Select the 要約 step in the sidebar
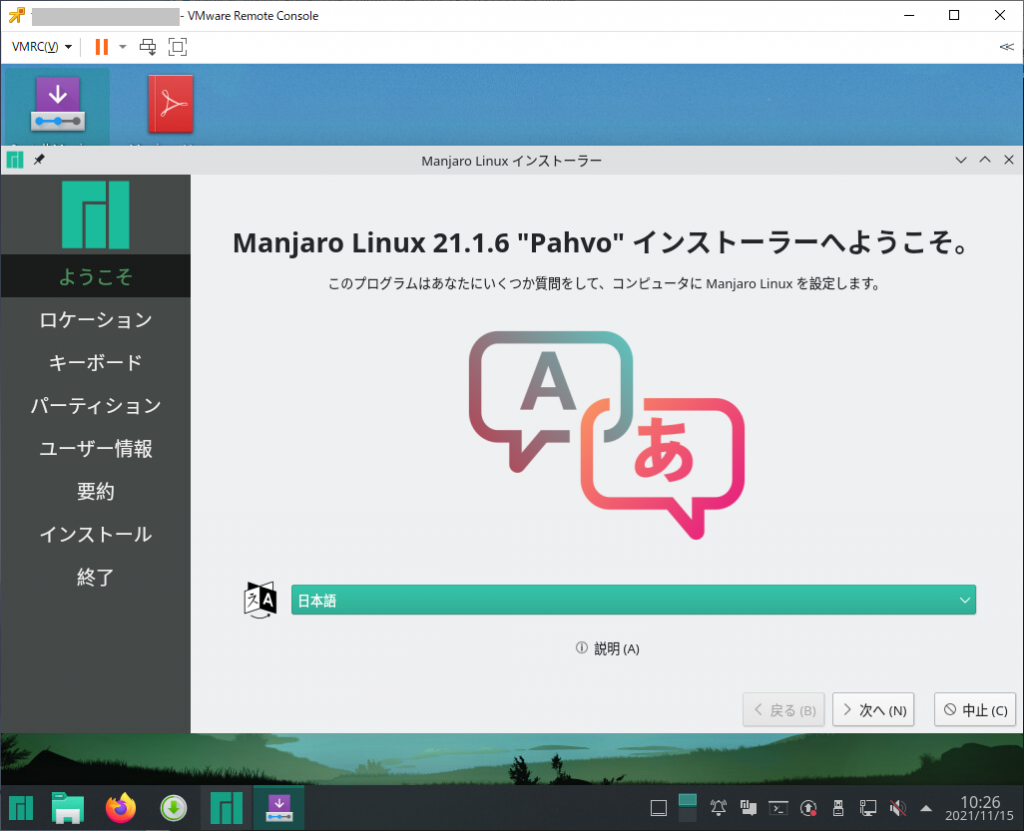 pyautogui.click(x=96, y=491)
